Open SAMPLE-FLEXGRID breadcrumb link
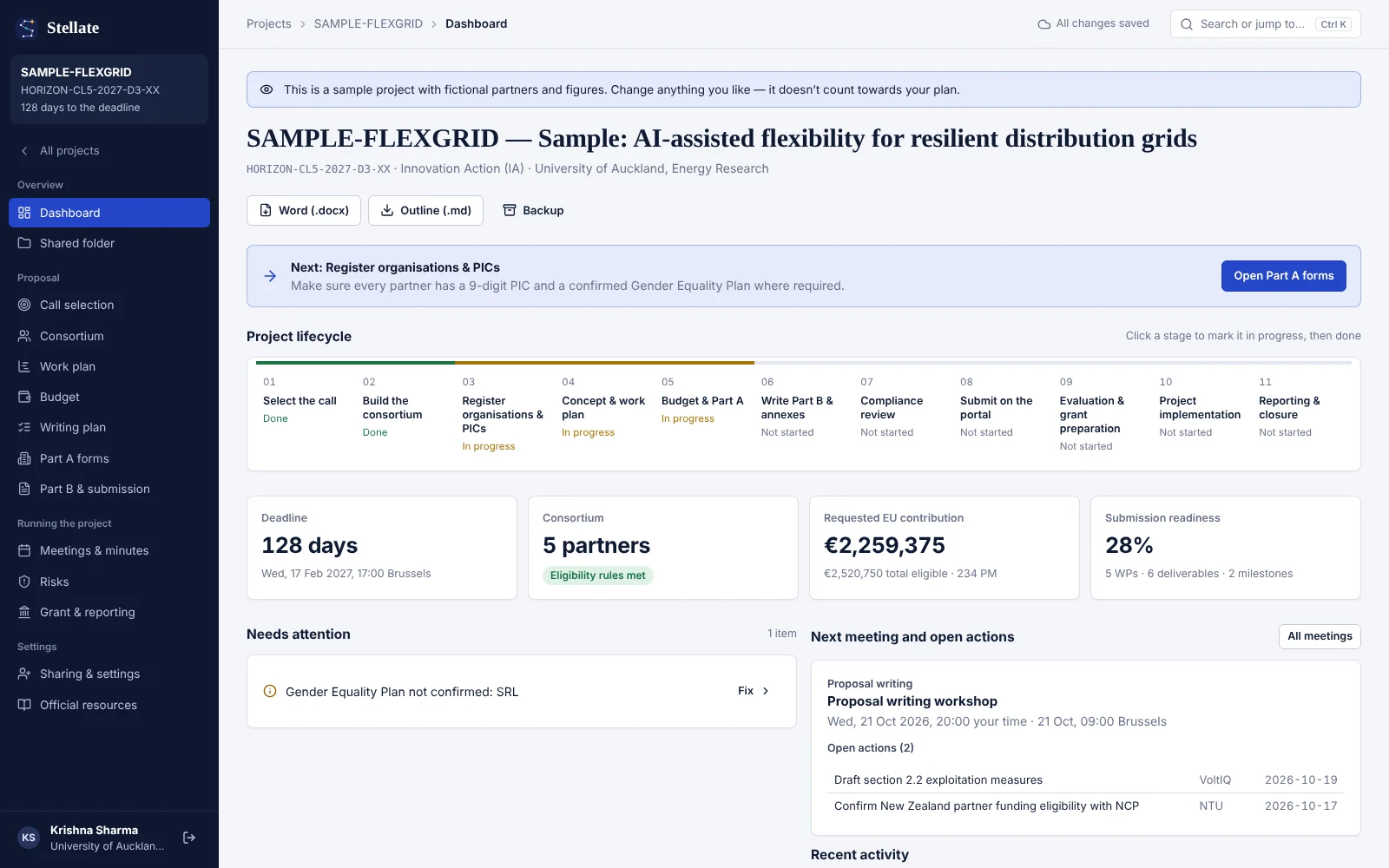This screenshot has height=868, width=1389. 368,23
